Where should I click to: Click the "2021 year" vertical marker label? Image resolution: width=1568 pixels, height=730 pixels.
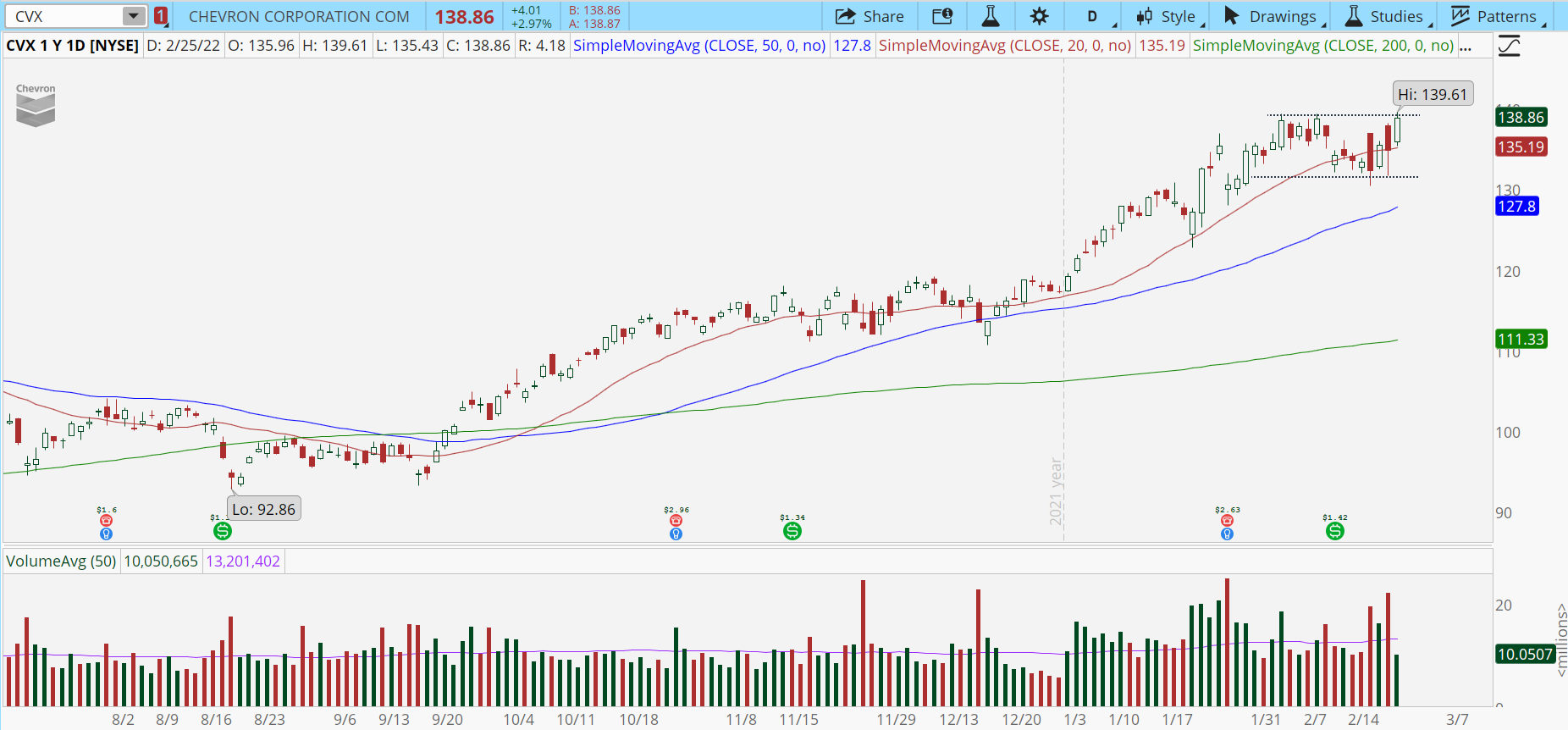pos(1056,491)
